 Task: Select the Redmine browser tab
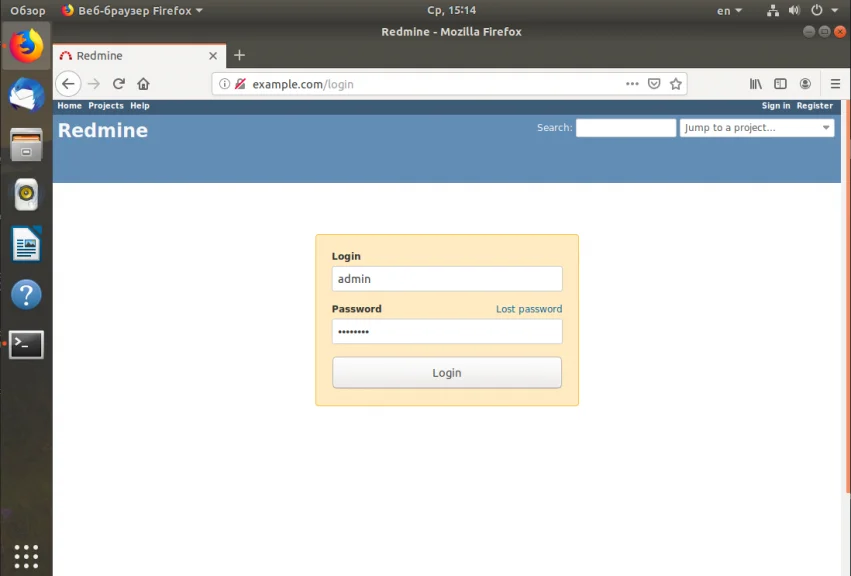point(139,55)
